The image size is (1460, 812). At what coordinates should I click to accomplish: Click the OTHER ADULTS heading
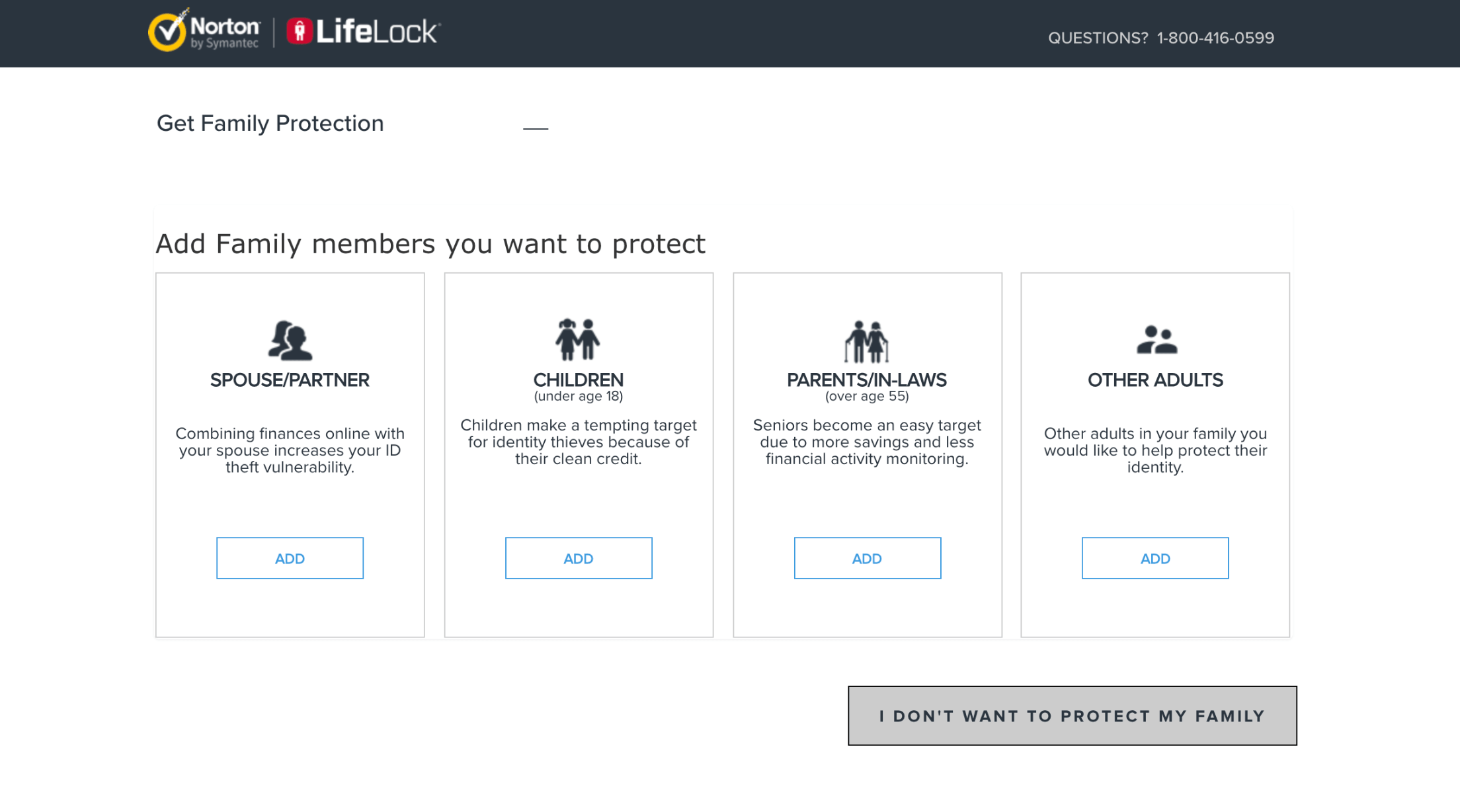tap(1155, 380)
